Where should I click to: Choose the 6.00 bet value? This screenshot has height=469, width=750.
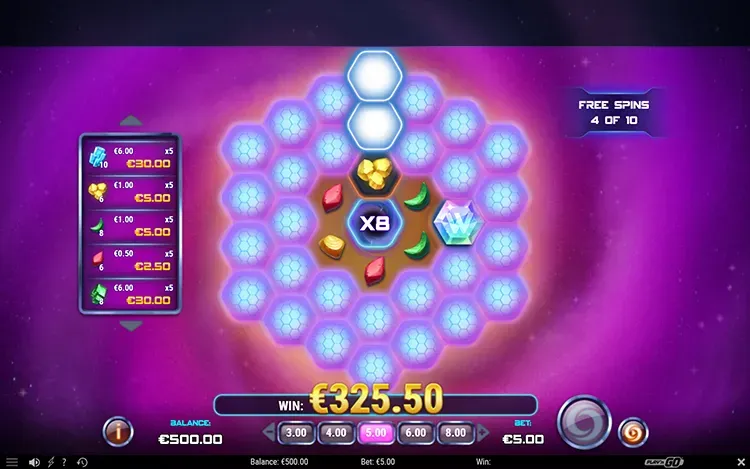pyautogui.click(x=416, y=433)
